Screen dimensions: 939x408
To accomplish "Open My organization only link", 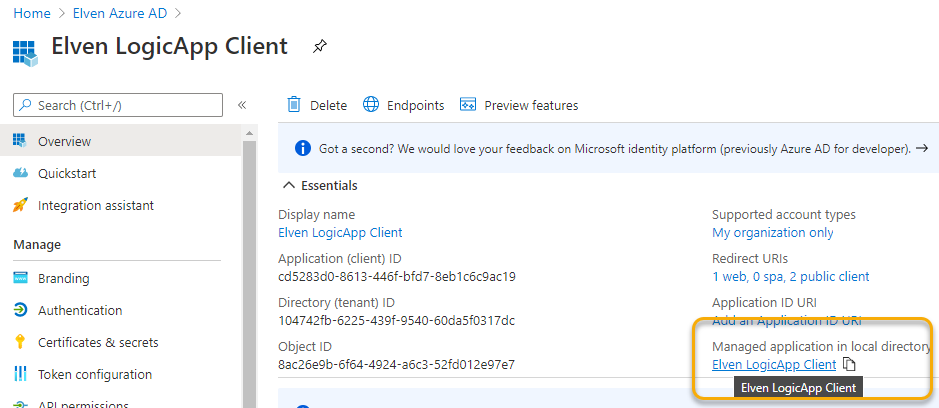I will [773, 232].
